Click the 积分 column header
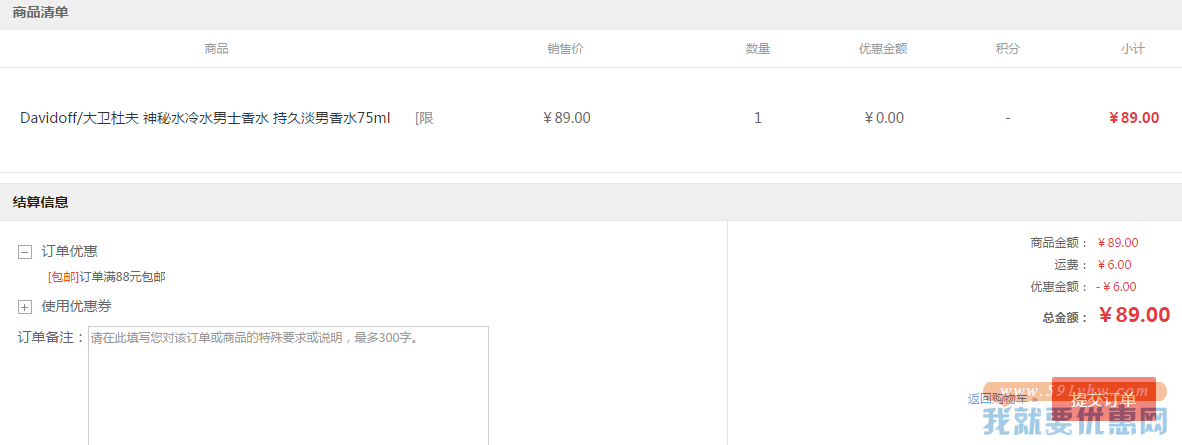Image resolution: width=1182 pixels, height=445 pixels. tap(1007, 49)
